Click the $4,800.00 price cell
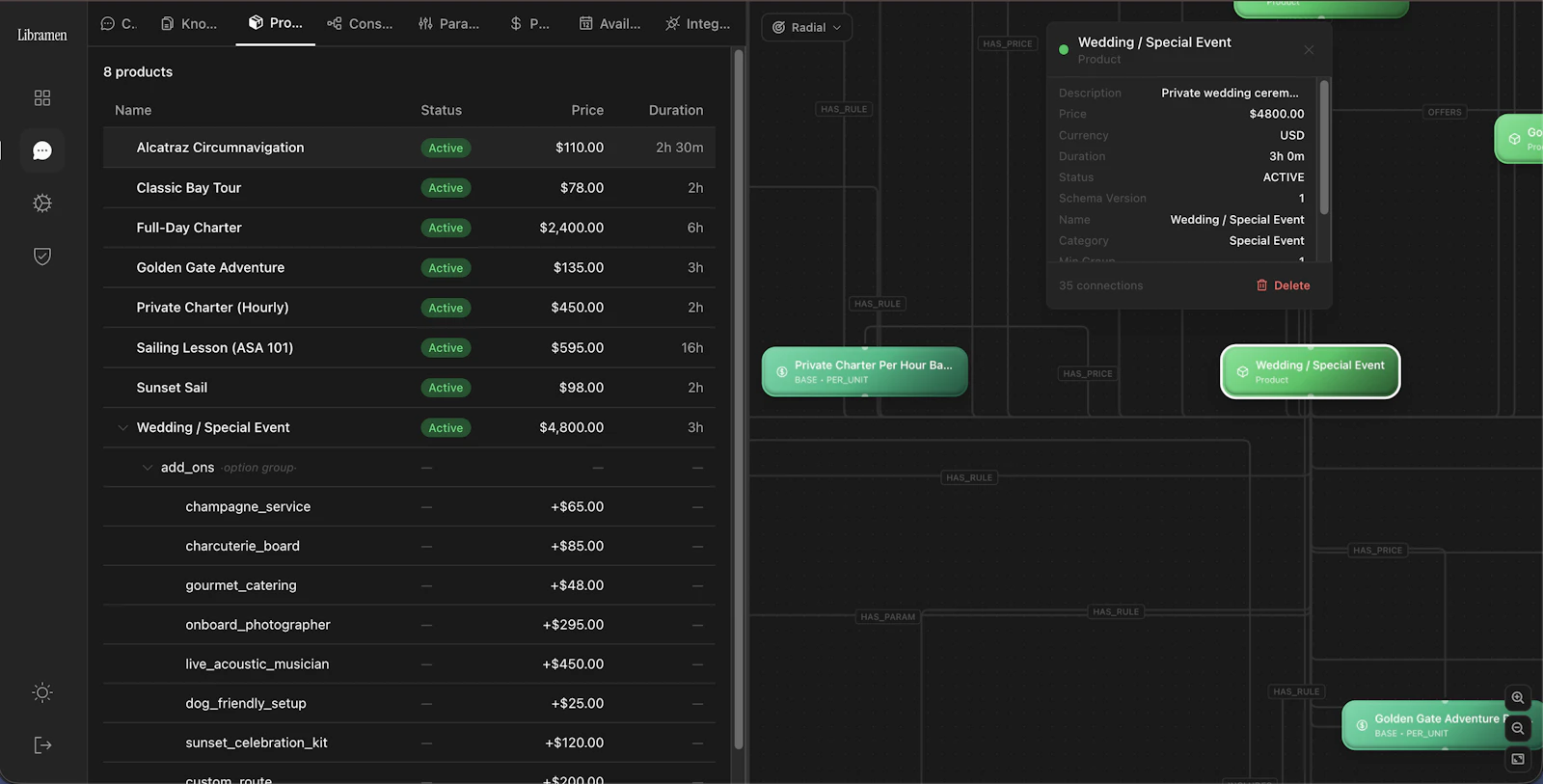Viewport: 1543px width, 784px height. [x=572, y=427]
